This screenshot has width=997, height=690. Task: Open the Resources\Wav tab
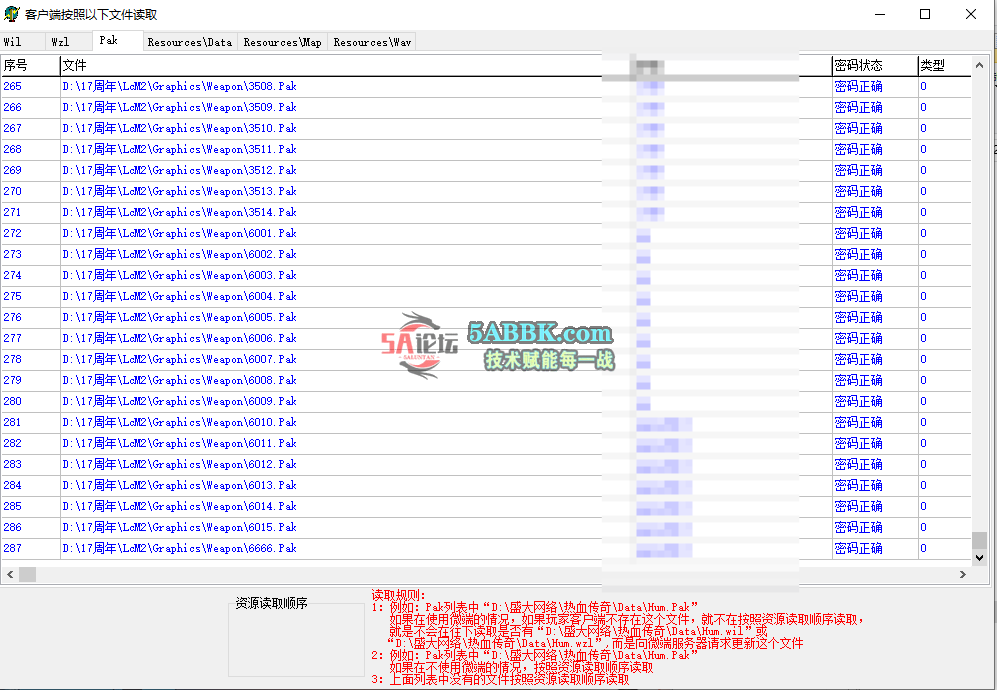[x=372, y=42]
